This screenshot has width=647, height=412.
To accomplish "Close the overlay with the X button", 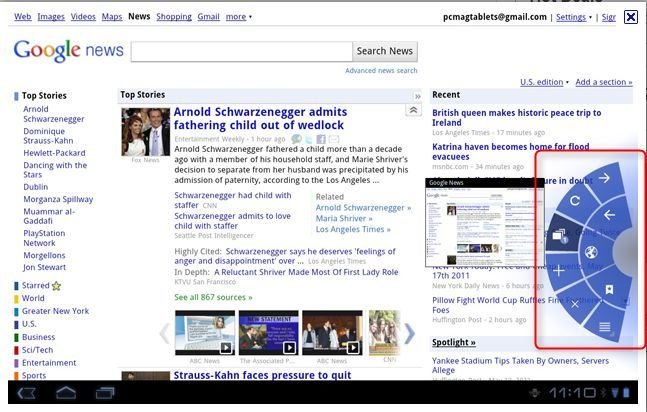I will click(x=631, y=17).
